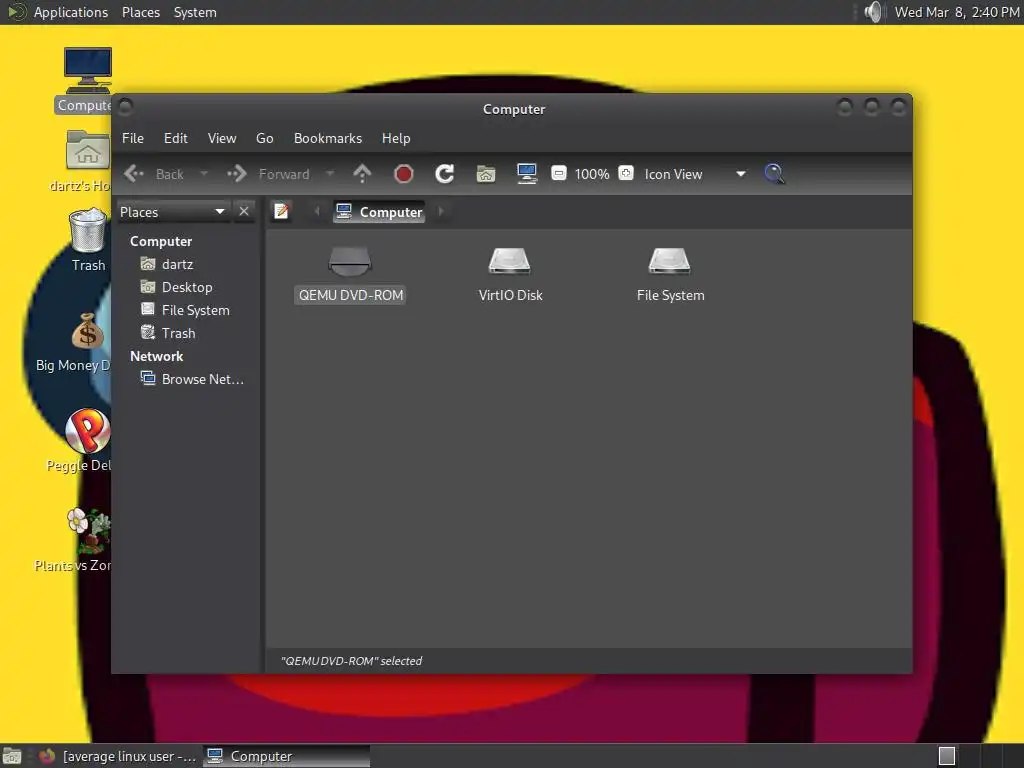1024x768 pixels.
Task: Open the System panel menu
Action: tap(195, 12)
